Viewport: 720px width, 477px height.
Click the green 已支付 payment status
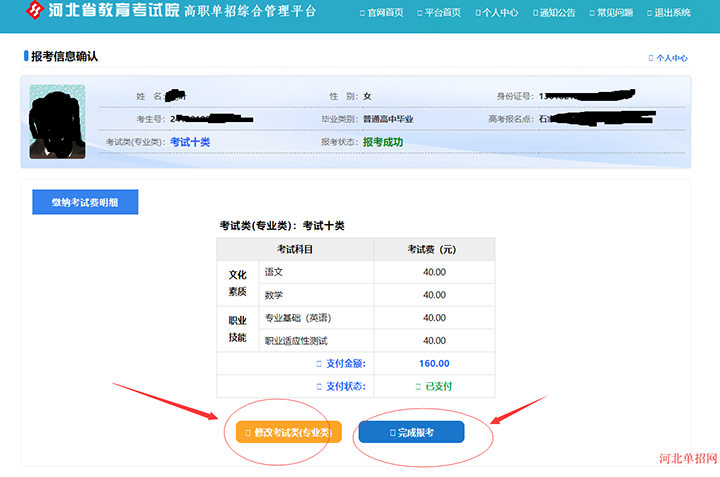pos(434,386)
